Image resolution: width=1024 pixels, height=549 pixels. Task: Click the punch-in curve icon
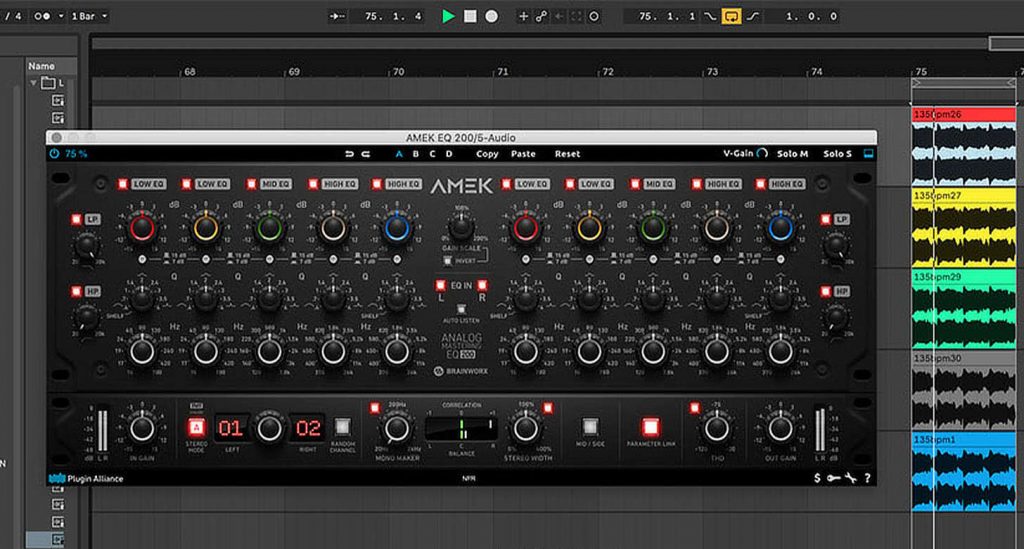coord(710,16)
